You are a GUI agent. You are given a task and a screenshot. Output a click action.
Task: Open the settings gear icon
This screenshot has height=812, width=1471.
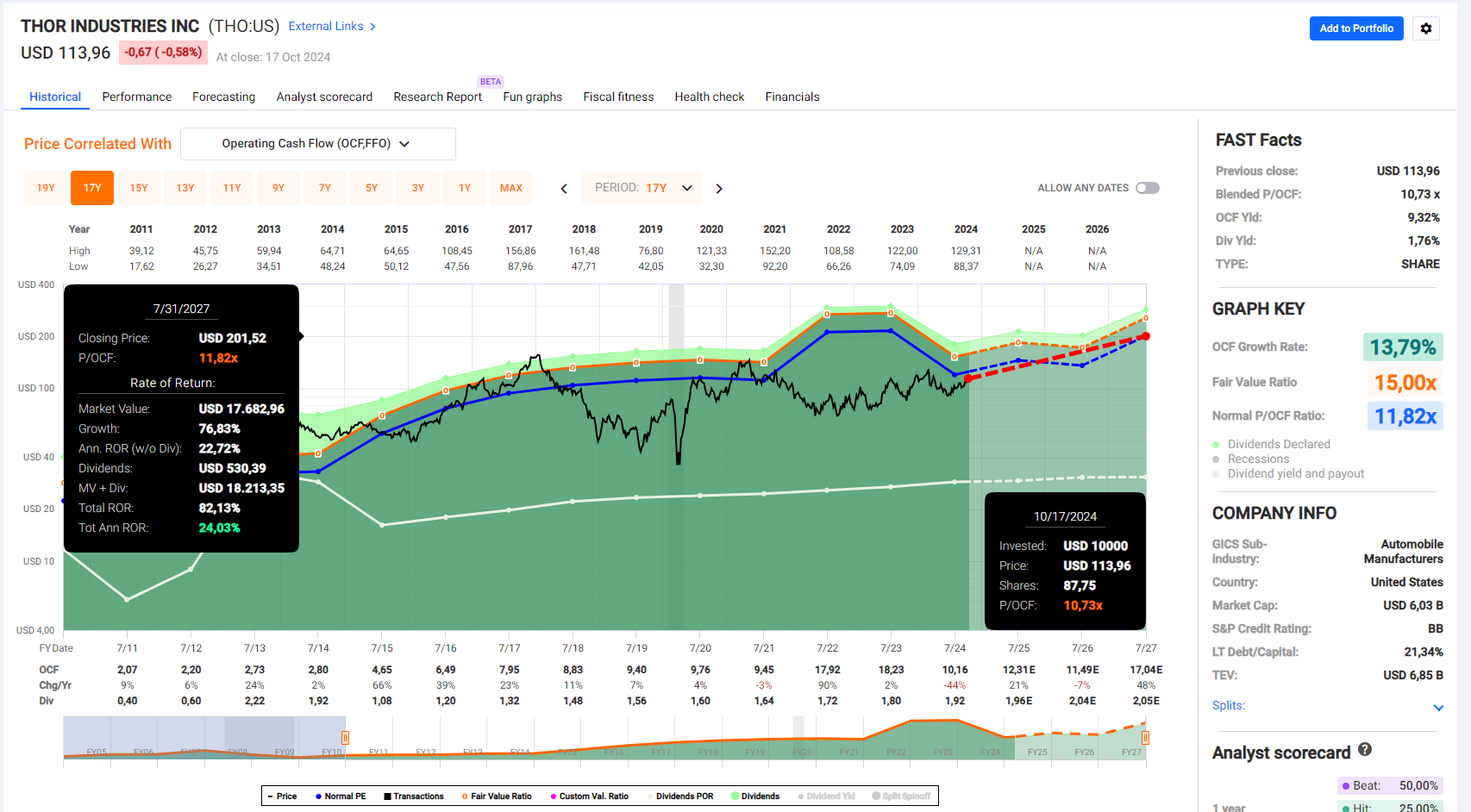coord(1426,28)
